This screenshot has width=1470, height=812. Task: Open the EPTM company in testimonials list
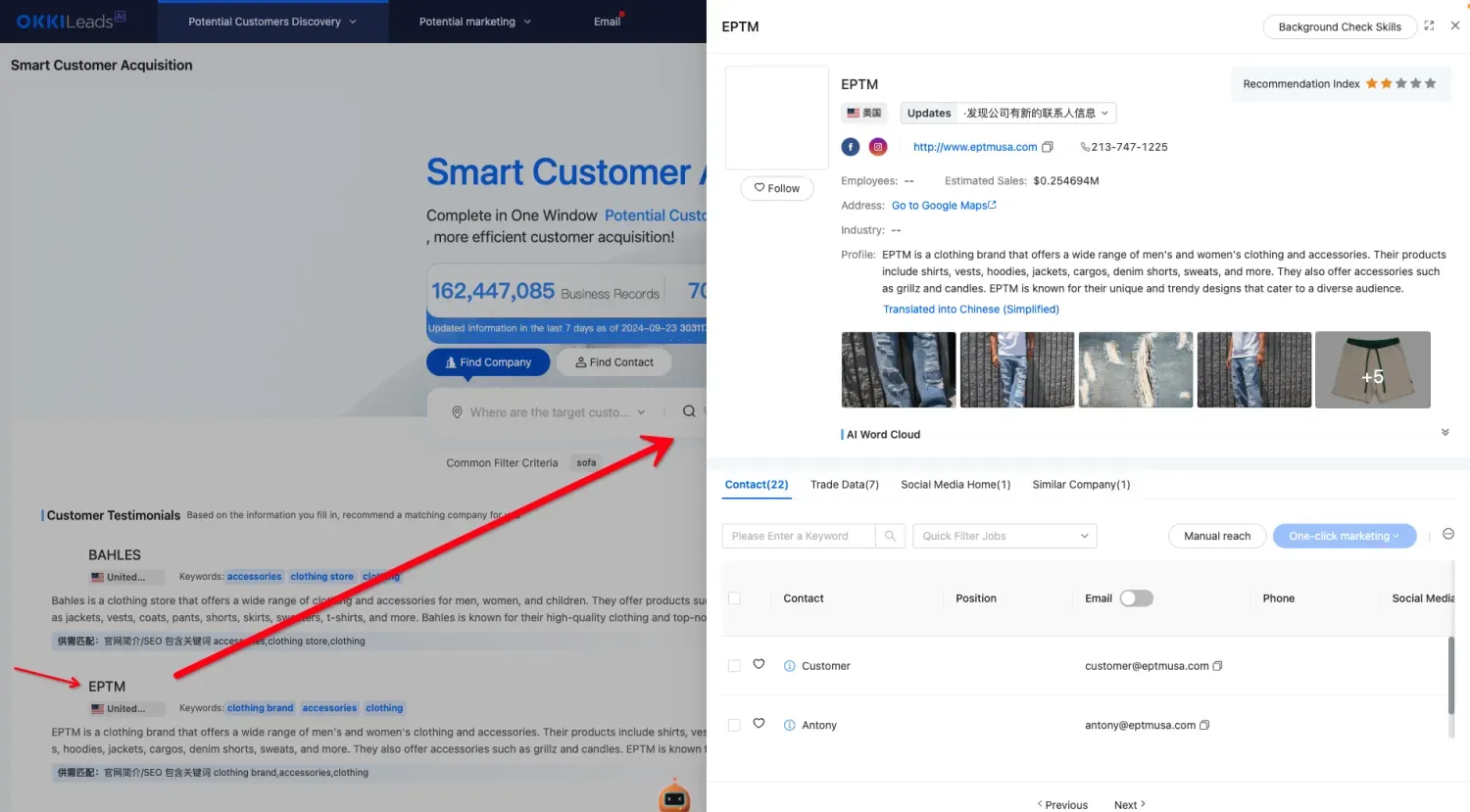[x=107, y=687]
